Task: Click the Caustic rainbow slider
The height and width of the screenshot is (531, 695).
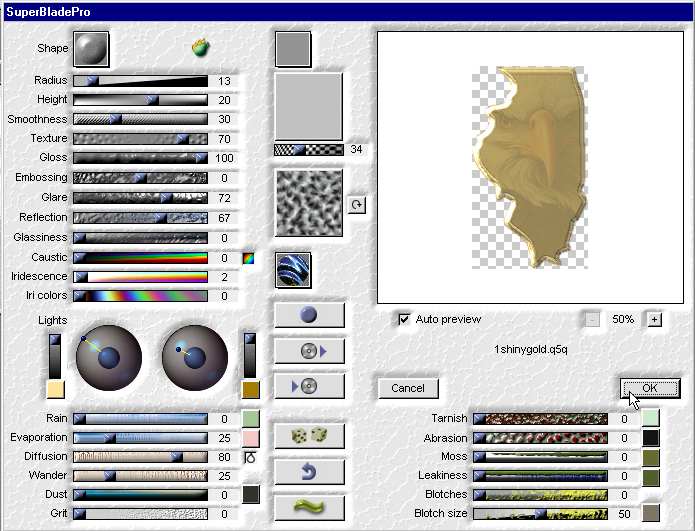Action: (x=140, y=258)
